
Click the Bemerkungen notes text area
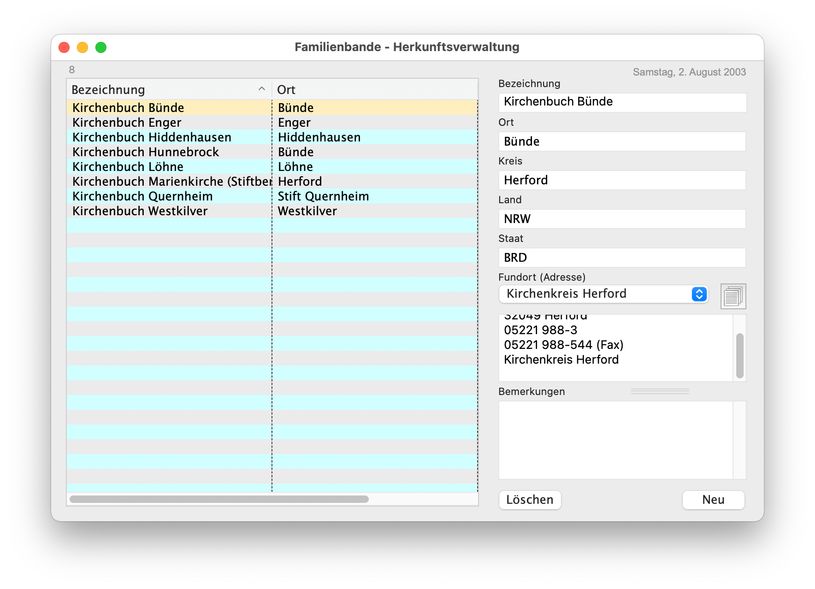click(616, 440)
